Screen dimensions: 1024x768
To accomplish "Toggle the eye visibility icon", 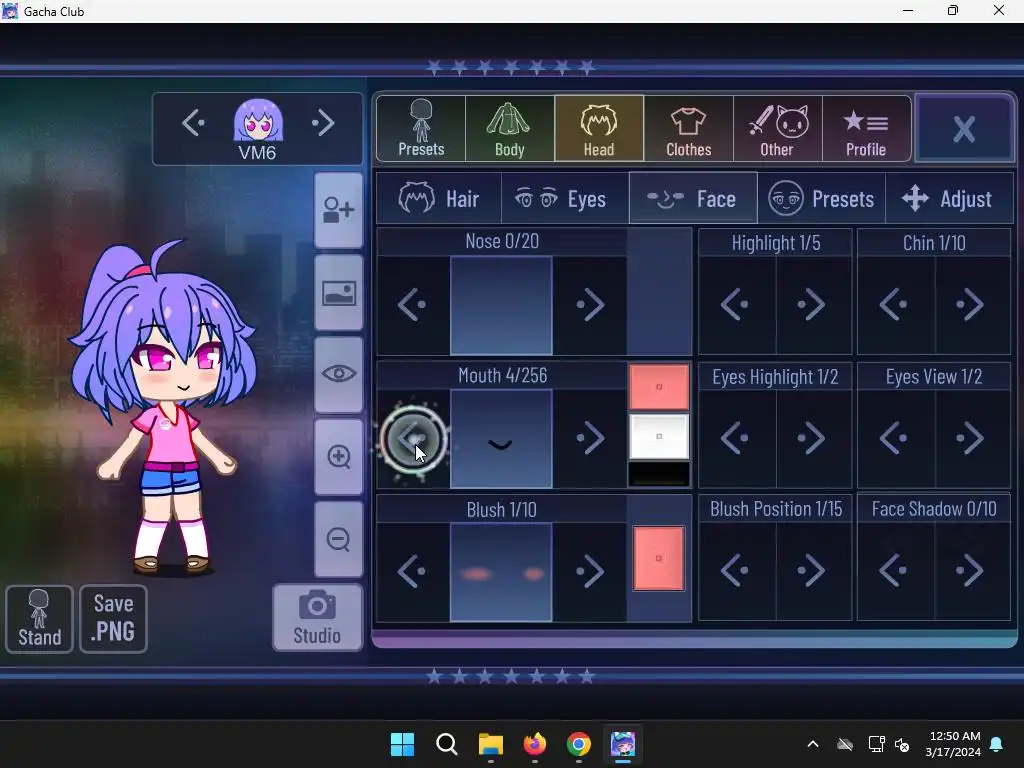I will pyautogui.click(x=338, y=374).
